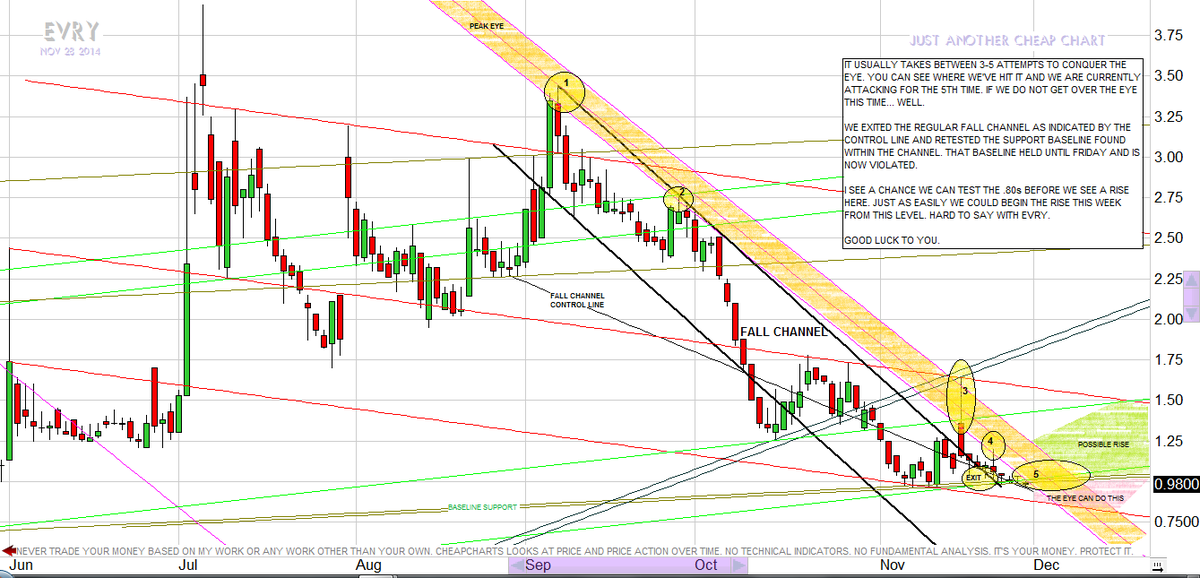Viewport: 1200px width, 578px height.
Task: Click the yellow ellipse numbered 5
Action: [1050, 474]
